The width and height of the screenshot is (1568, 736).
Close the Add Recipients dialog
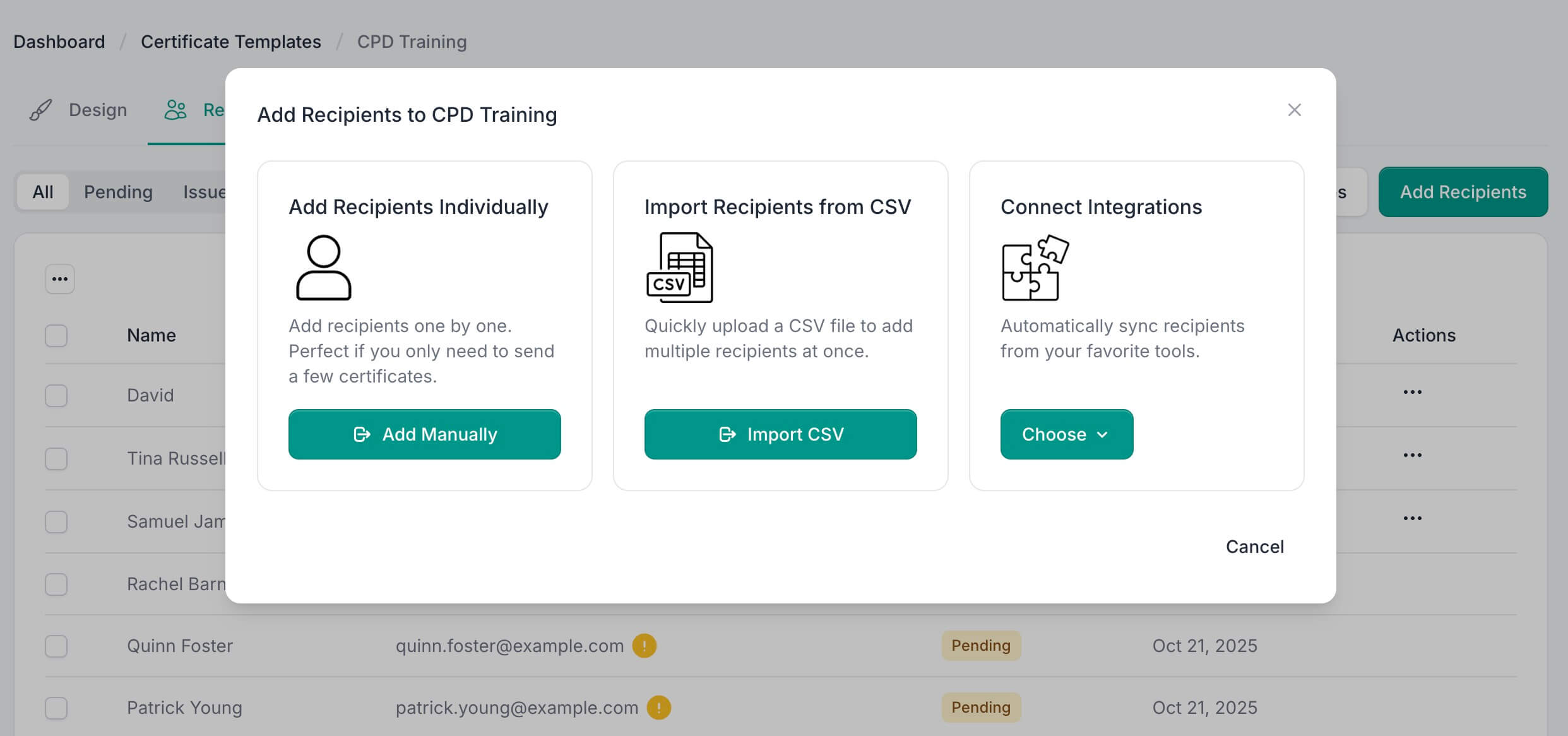click(x=1294, y=110)
